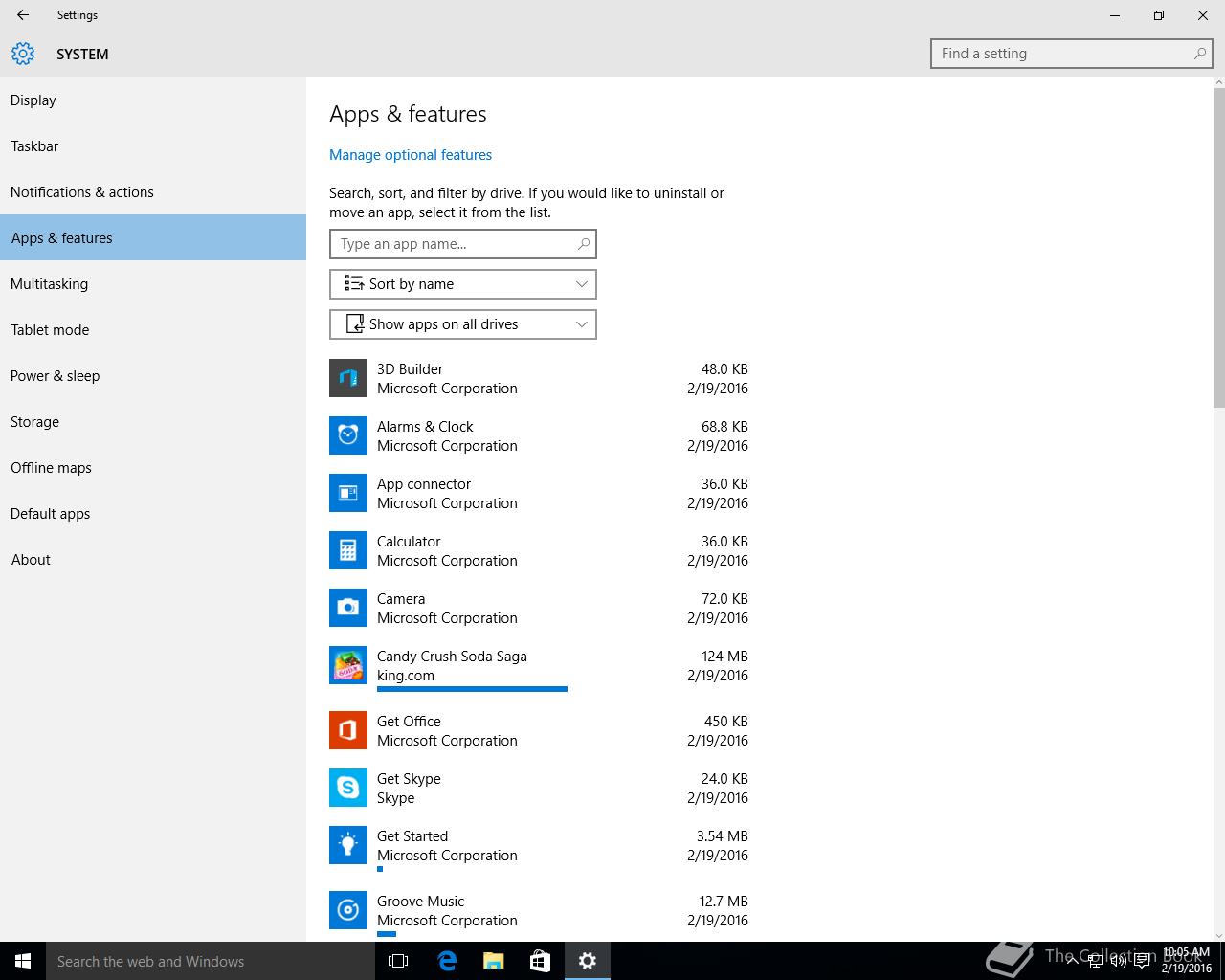Click the 3D Builder app icon

[348, 378]
